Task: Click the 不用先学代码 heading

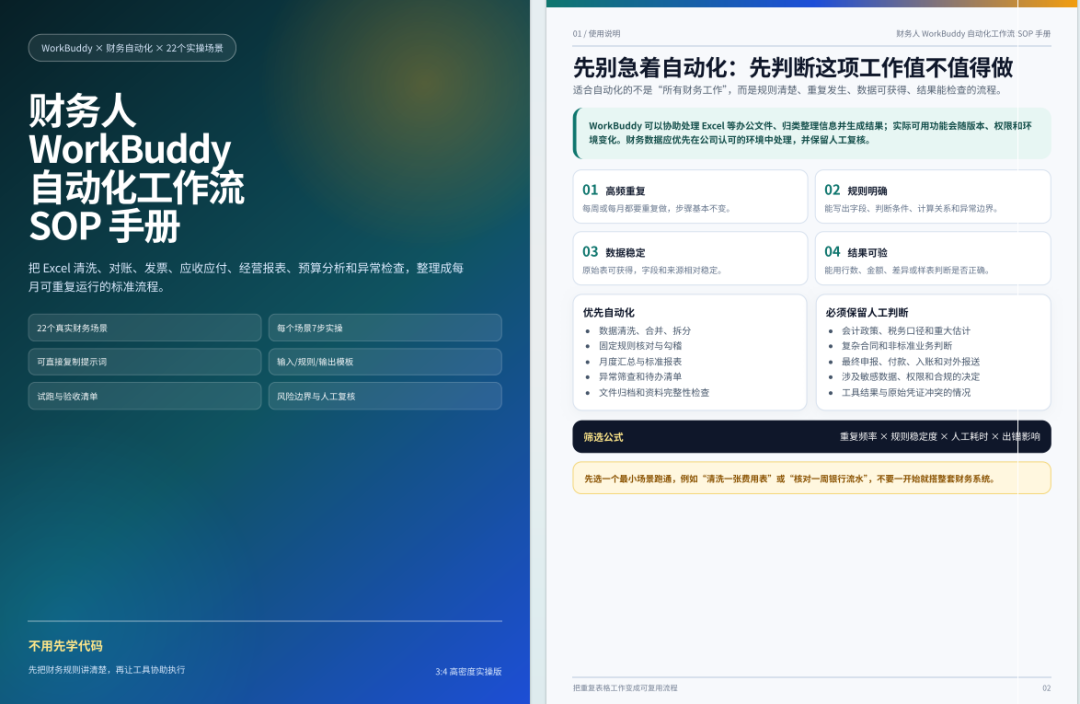Action: (65, 646)
